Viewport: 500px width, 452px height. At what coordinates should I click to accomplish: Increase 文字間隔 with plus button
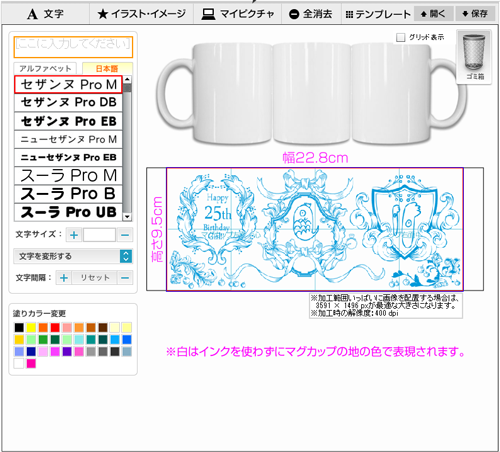click(x=64, y=278)
